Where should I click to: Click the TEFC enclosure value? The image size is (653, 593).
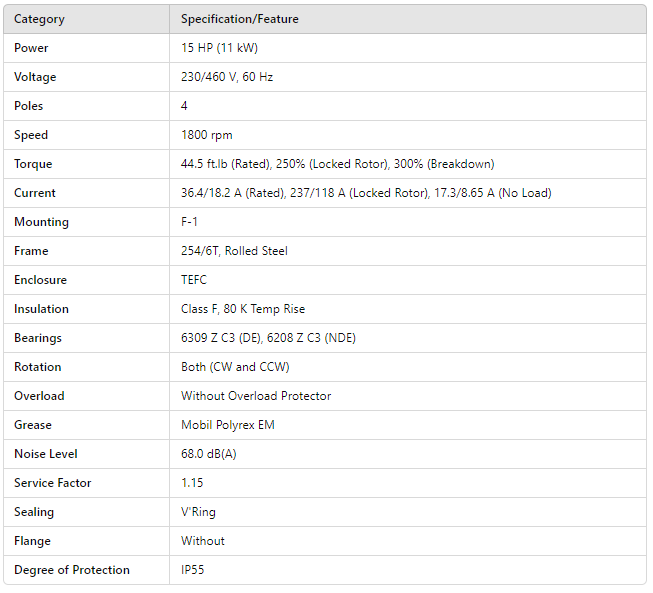[194, 280]
